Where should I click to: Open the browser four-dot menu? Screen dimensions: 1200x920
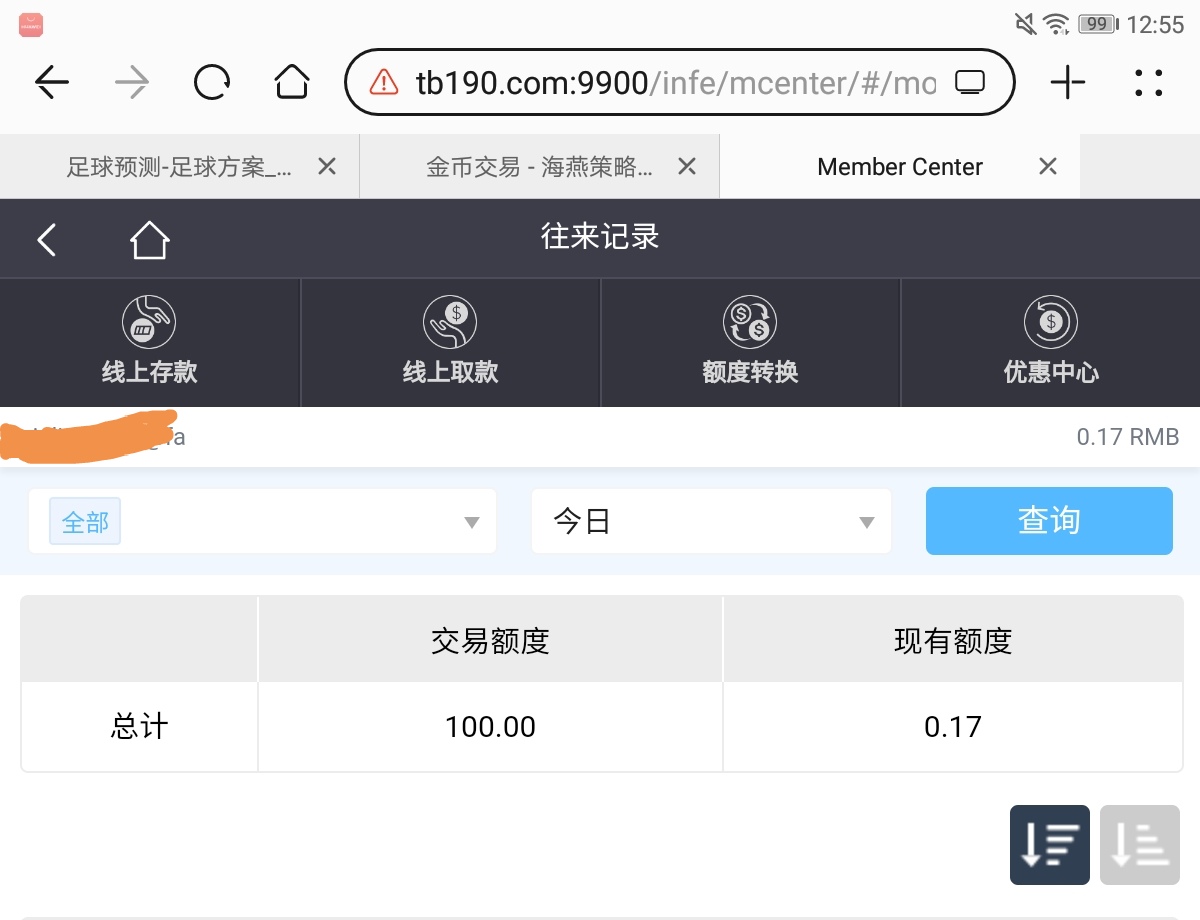coord(1149,82)
